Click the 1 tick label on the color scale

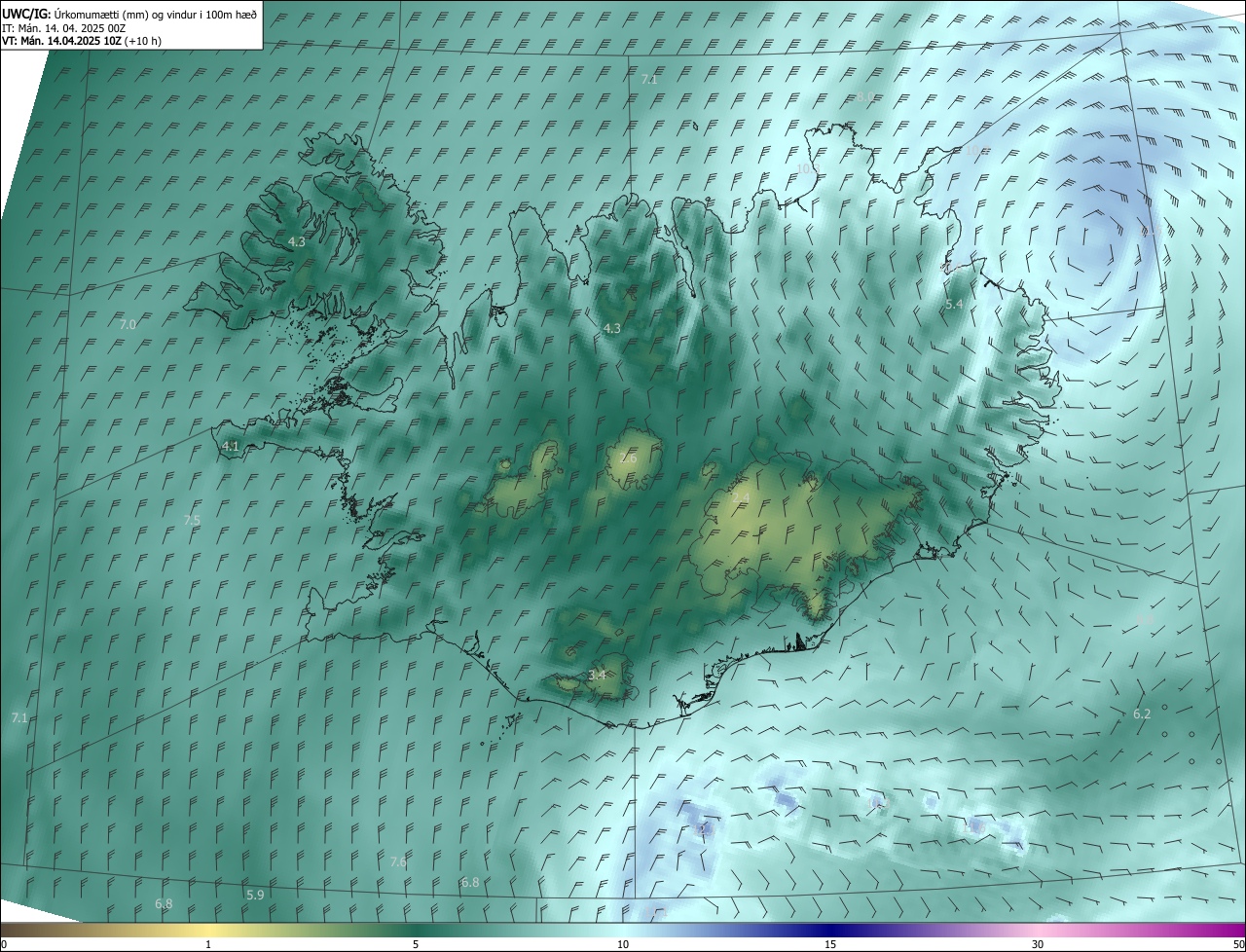click(208, 944)
